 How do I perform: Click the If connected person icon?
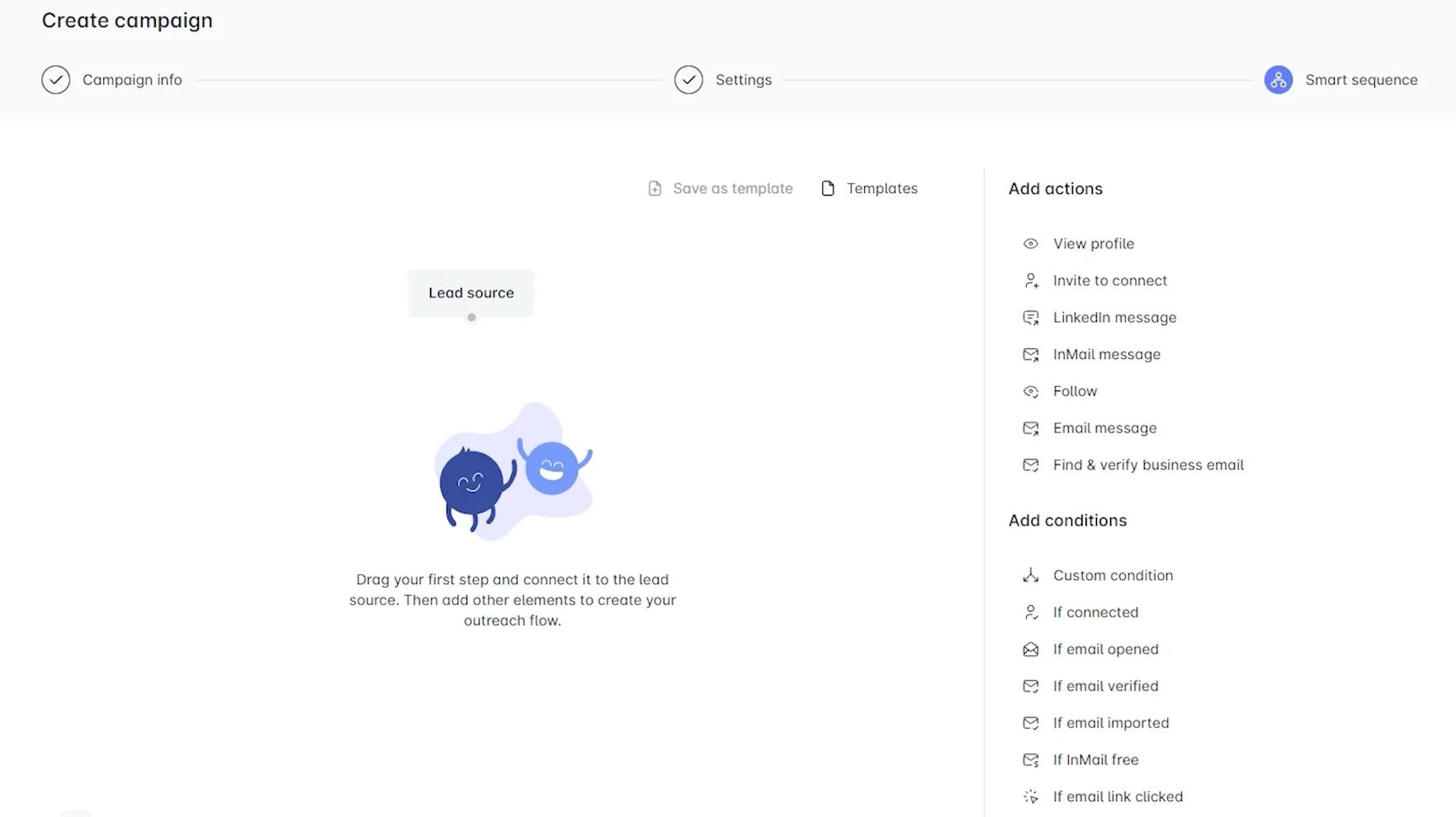coord(1030,612)
